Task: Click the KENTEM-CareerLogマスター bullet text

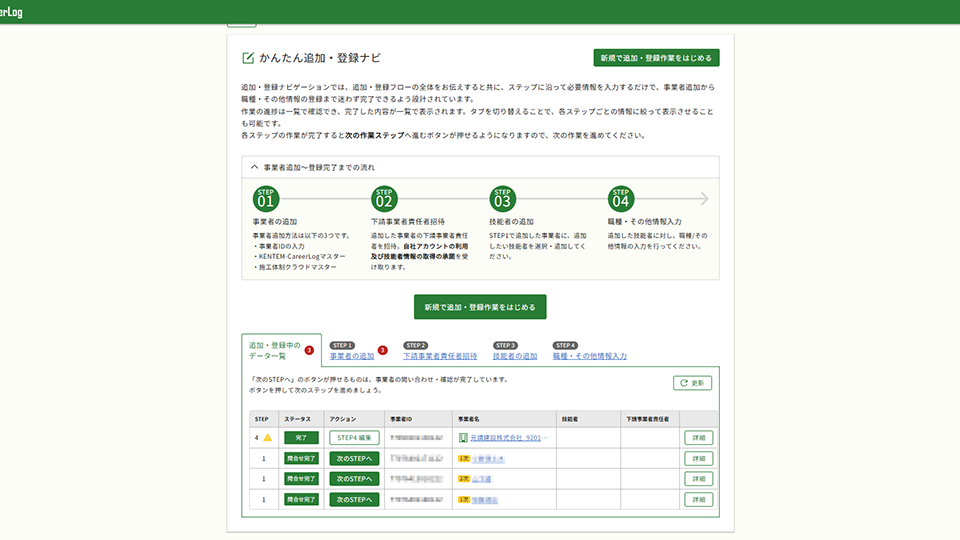Action: click(302, 257)
